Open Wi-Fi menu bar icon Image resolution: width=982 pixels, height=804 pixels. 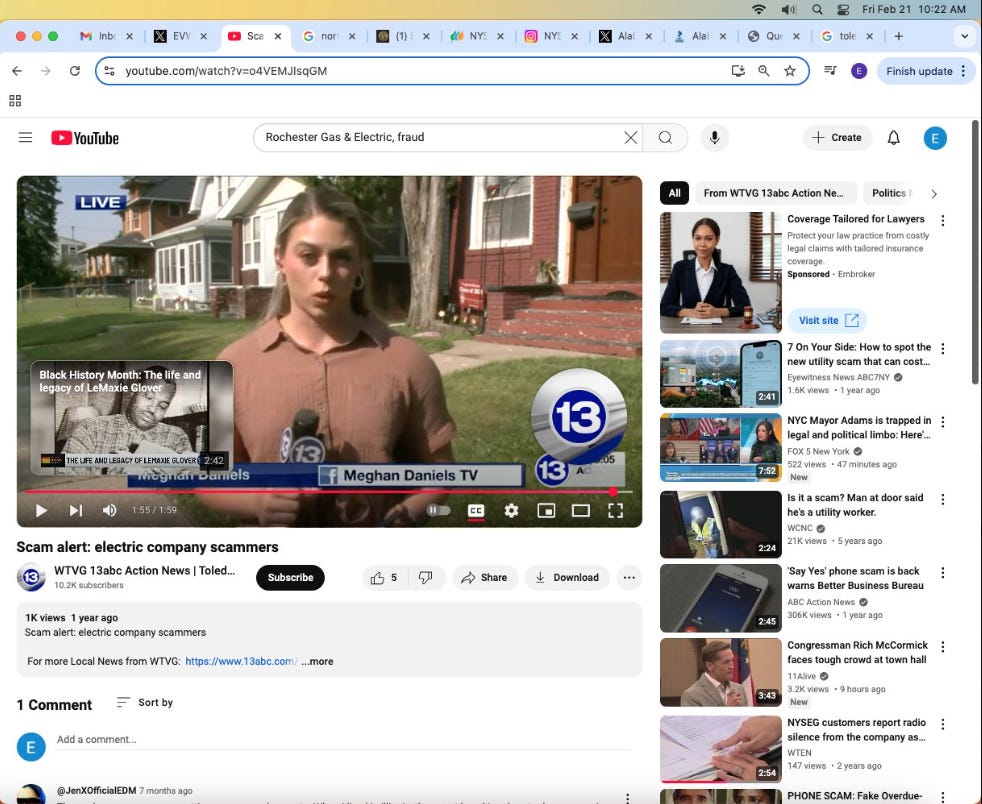(x=759, y=9)
